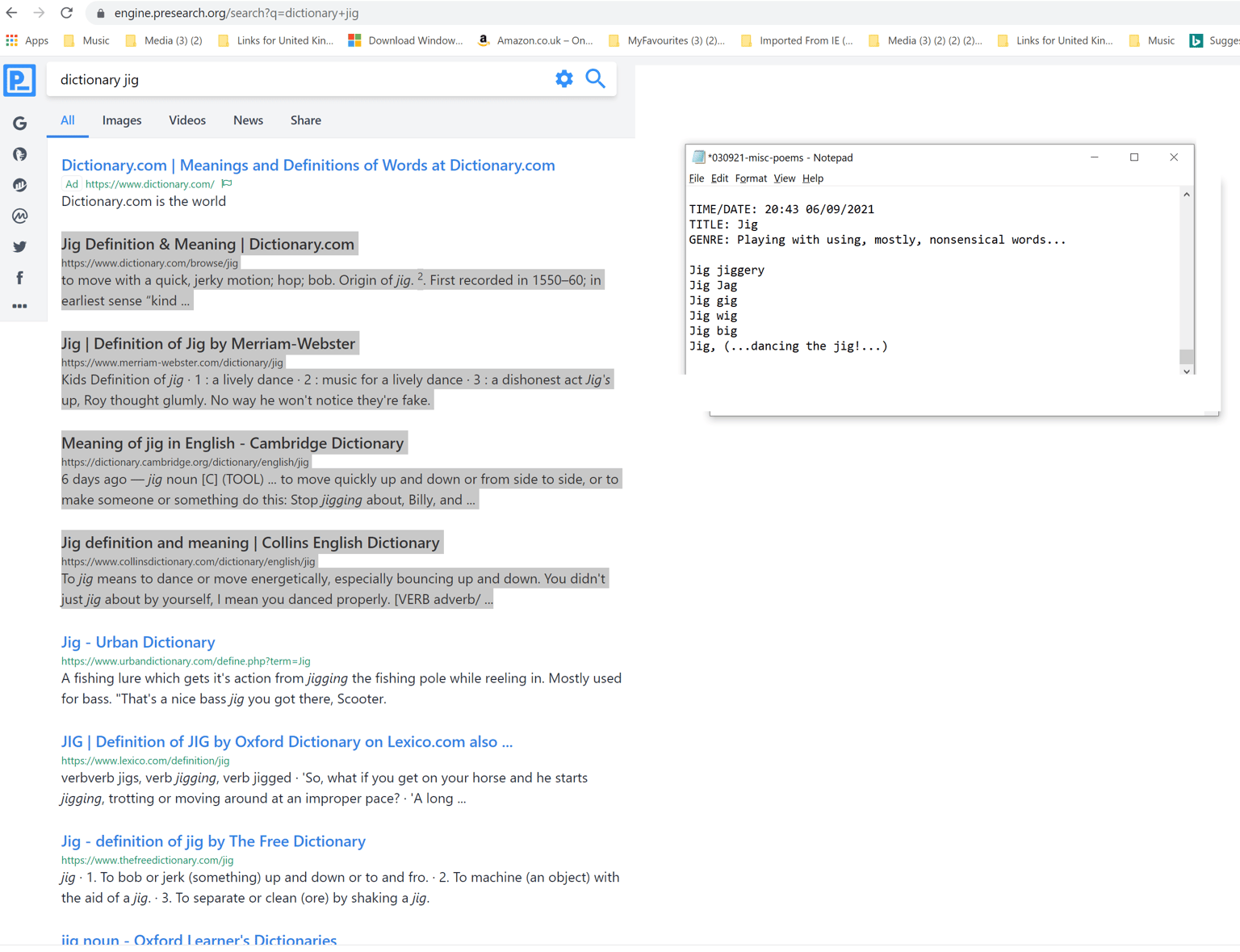Open the Media (3) (2) bookmark folder
The height and width of the screenshot is (952, 1240).
(x=164, y=40)
